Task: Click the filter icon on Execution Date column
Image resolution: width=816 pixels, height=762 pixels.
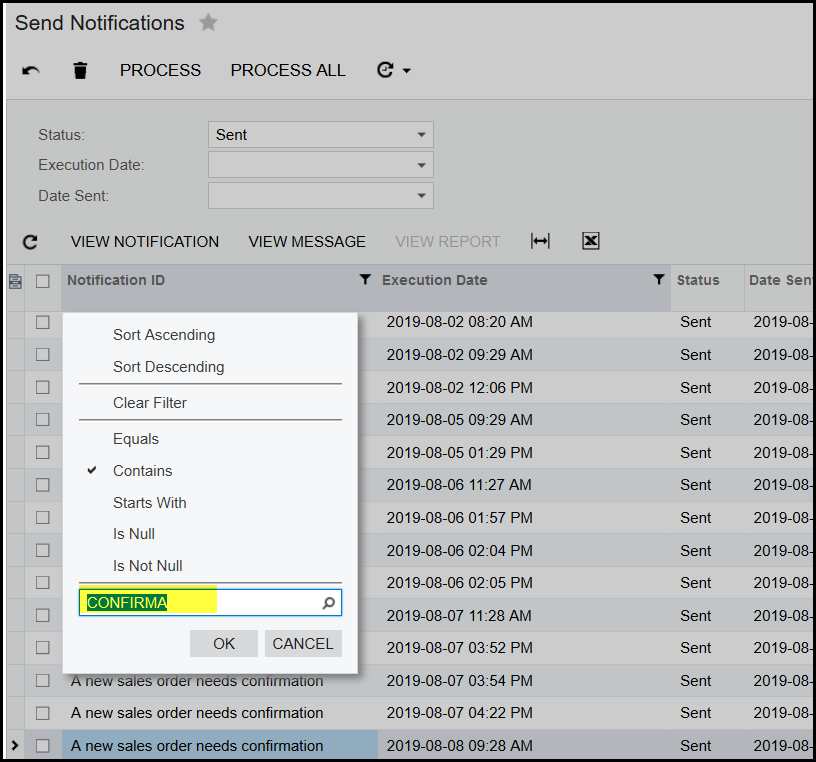Action: pos(658,280)
